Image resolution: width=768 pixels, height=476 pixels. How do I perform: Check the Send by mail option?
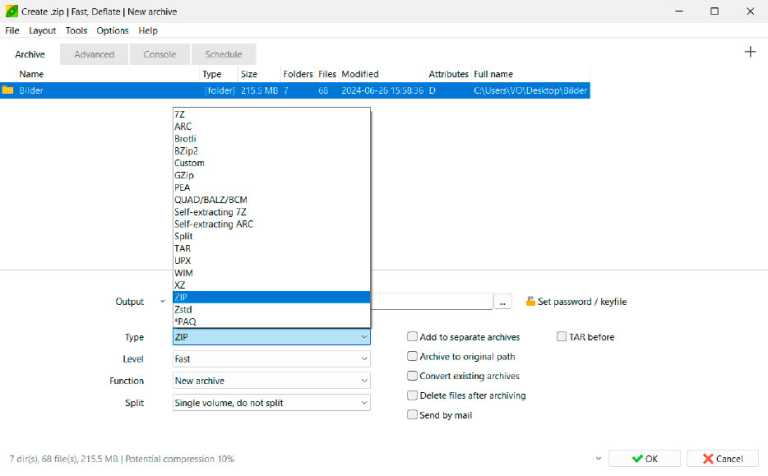click(x=412, y=415)
